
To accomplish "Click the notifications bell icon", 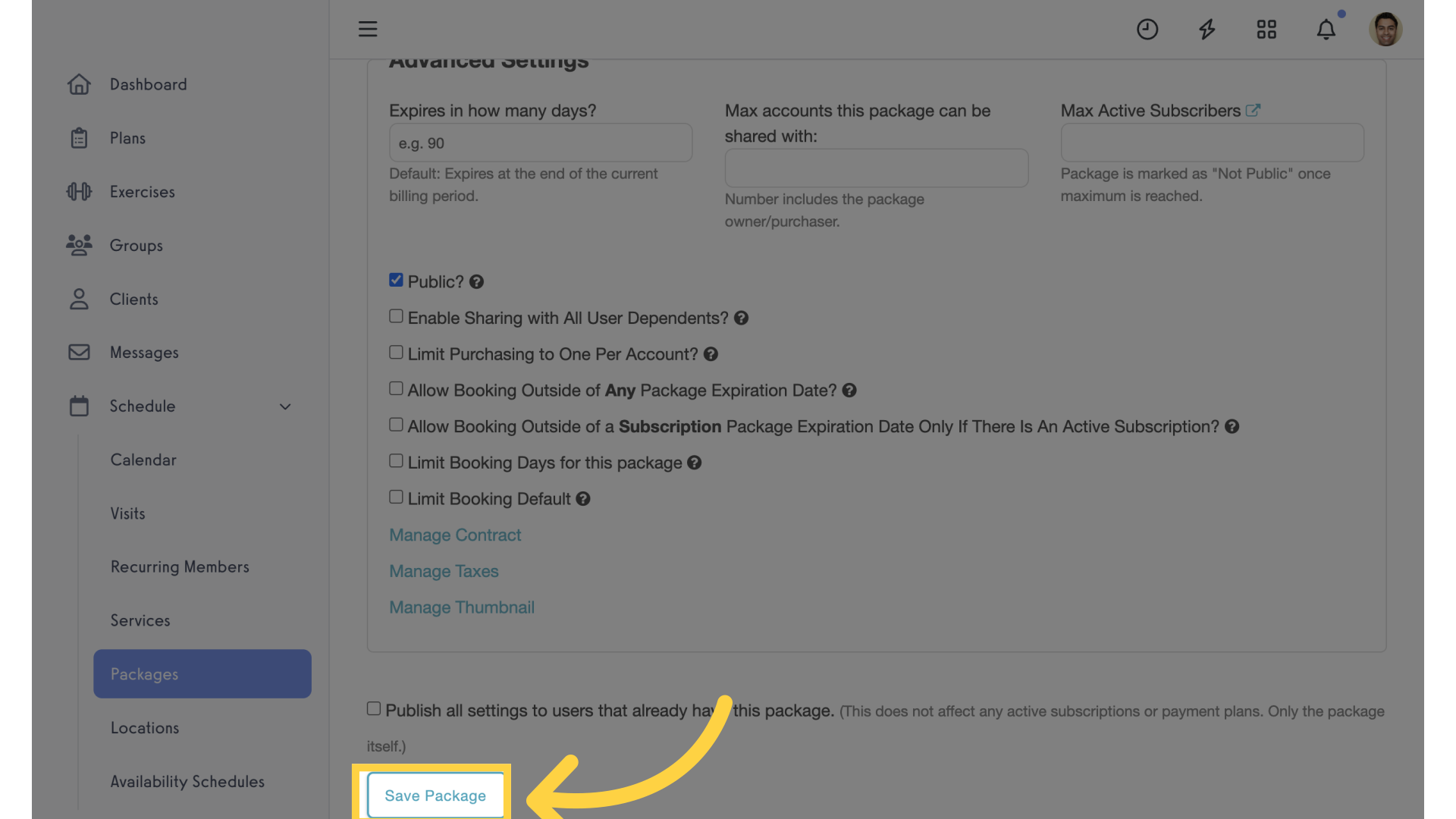I will (x=1326, y=29).
